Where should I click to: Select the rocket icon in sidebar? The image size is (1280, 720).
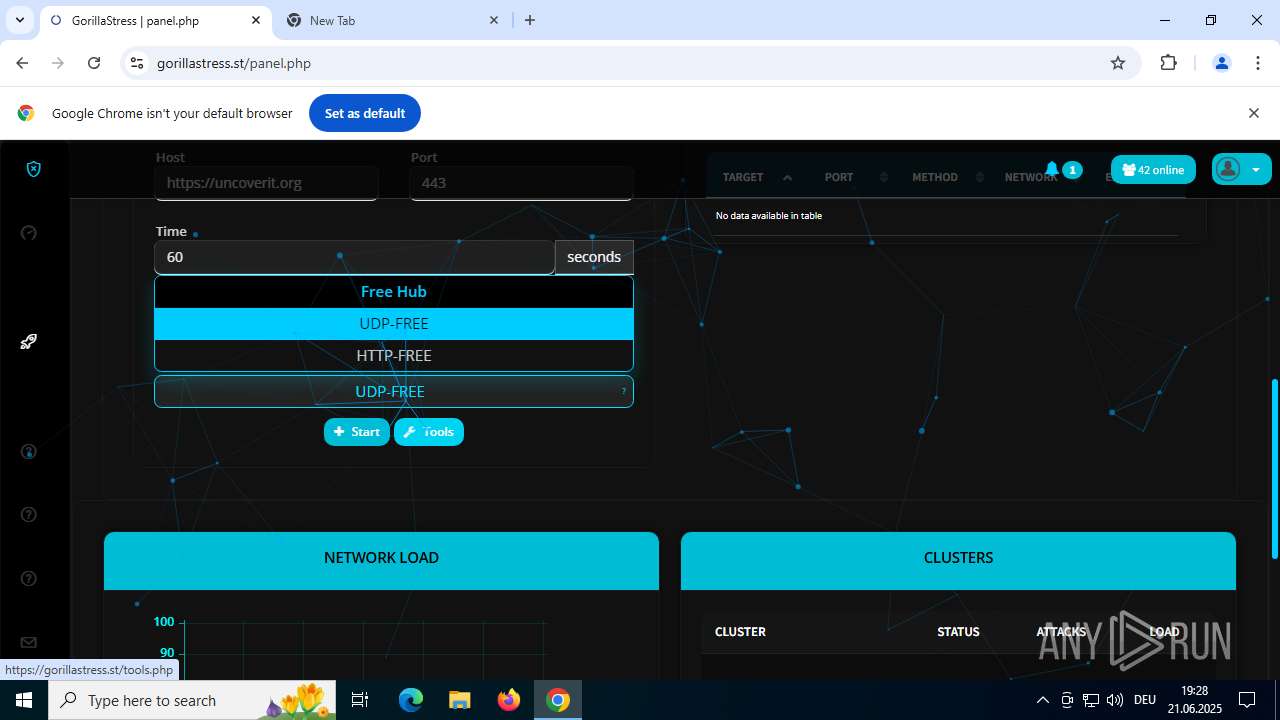click(x=29, y=342)
